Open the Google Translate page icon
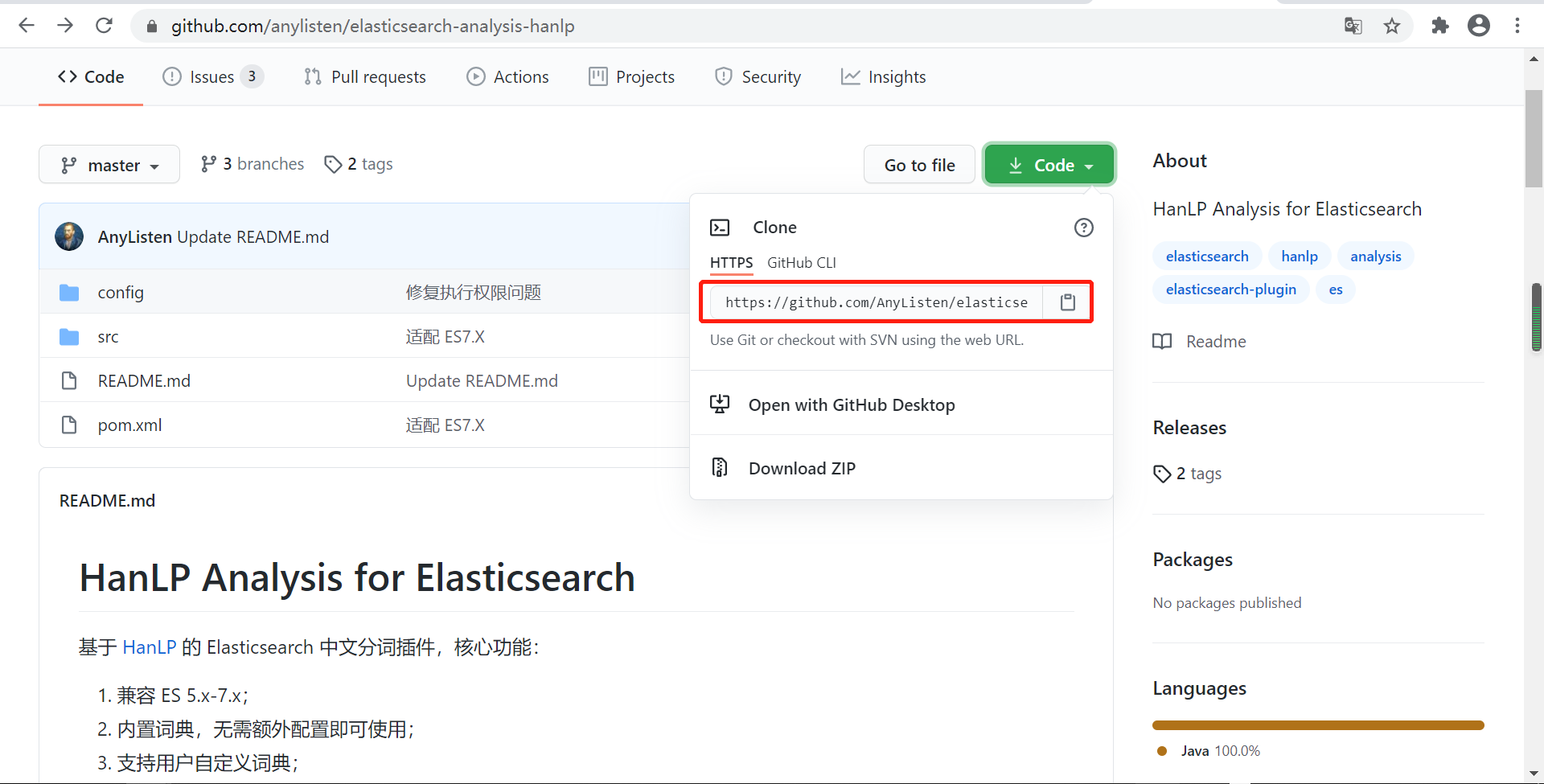The height and width of the screenshot is (784, 1544). point(1353,26)
